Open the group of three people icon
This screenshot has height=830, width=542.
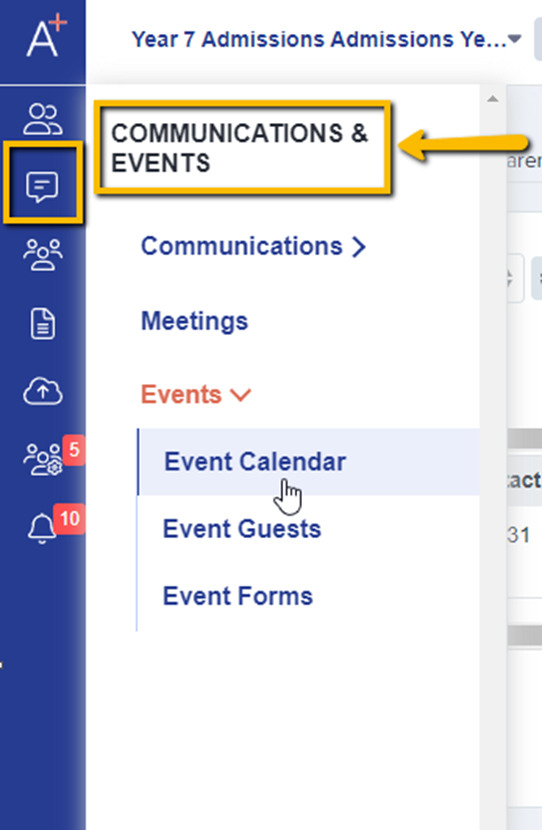point(42,255)
